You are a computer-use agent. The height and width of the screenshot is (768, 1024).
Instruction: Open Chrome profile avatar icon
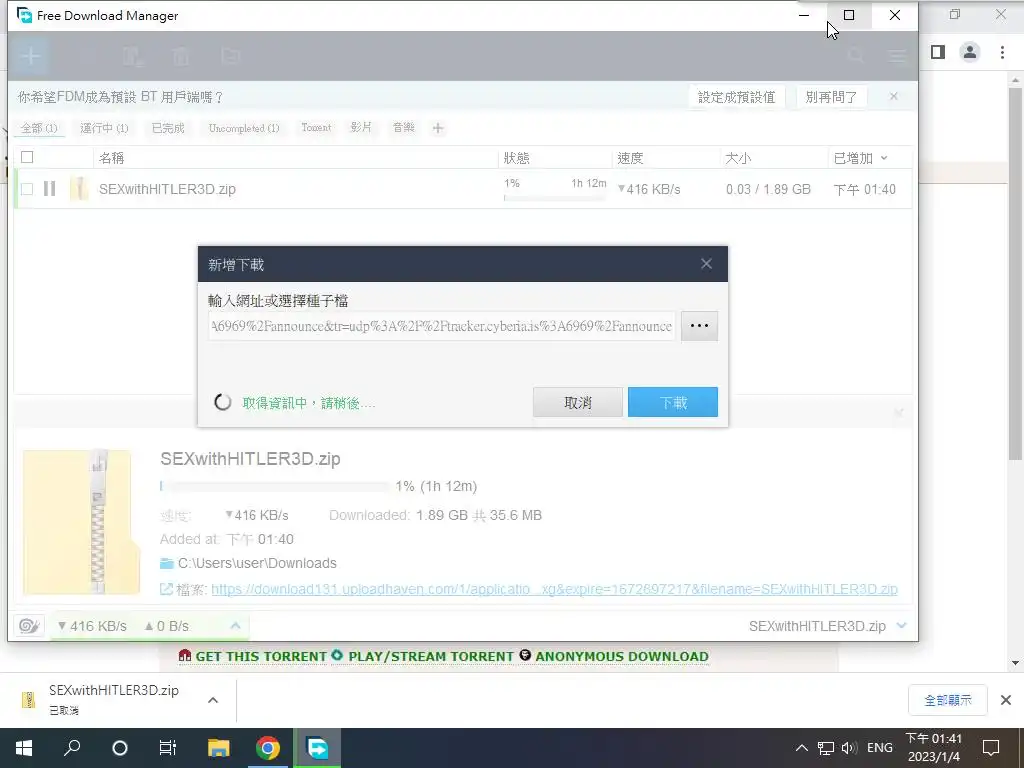click(970, 52)
